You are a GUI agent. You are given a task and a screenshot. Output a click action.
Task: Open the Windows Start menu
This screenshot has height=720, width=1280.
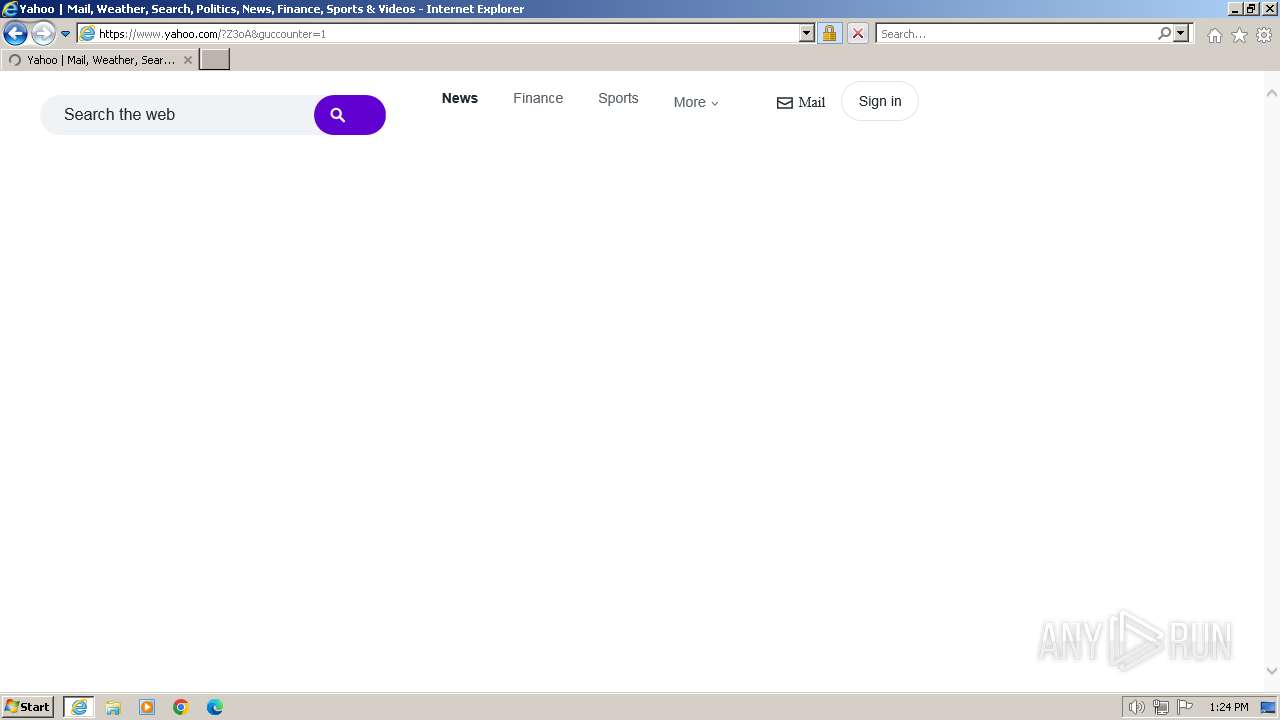28,707
